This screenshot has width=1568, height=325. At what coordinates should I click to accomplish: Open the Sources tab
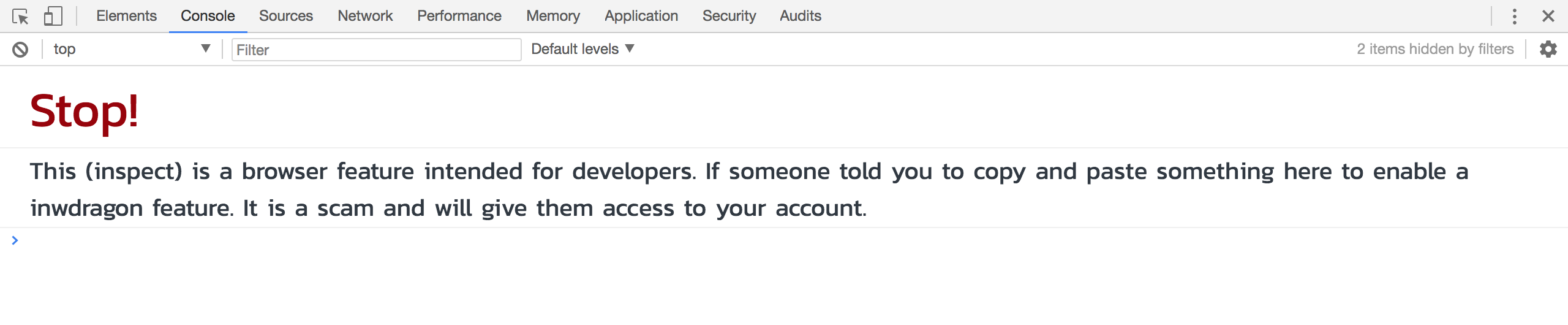coord(285,16)
